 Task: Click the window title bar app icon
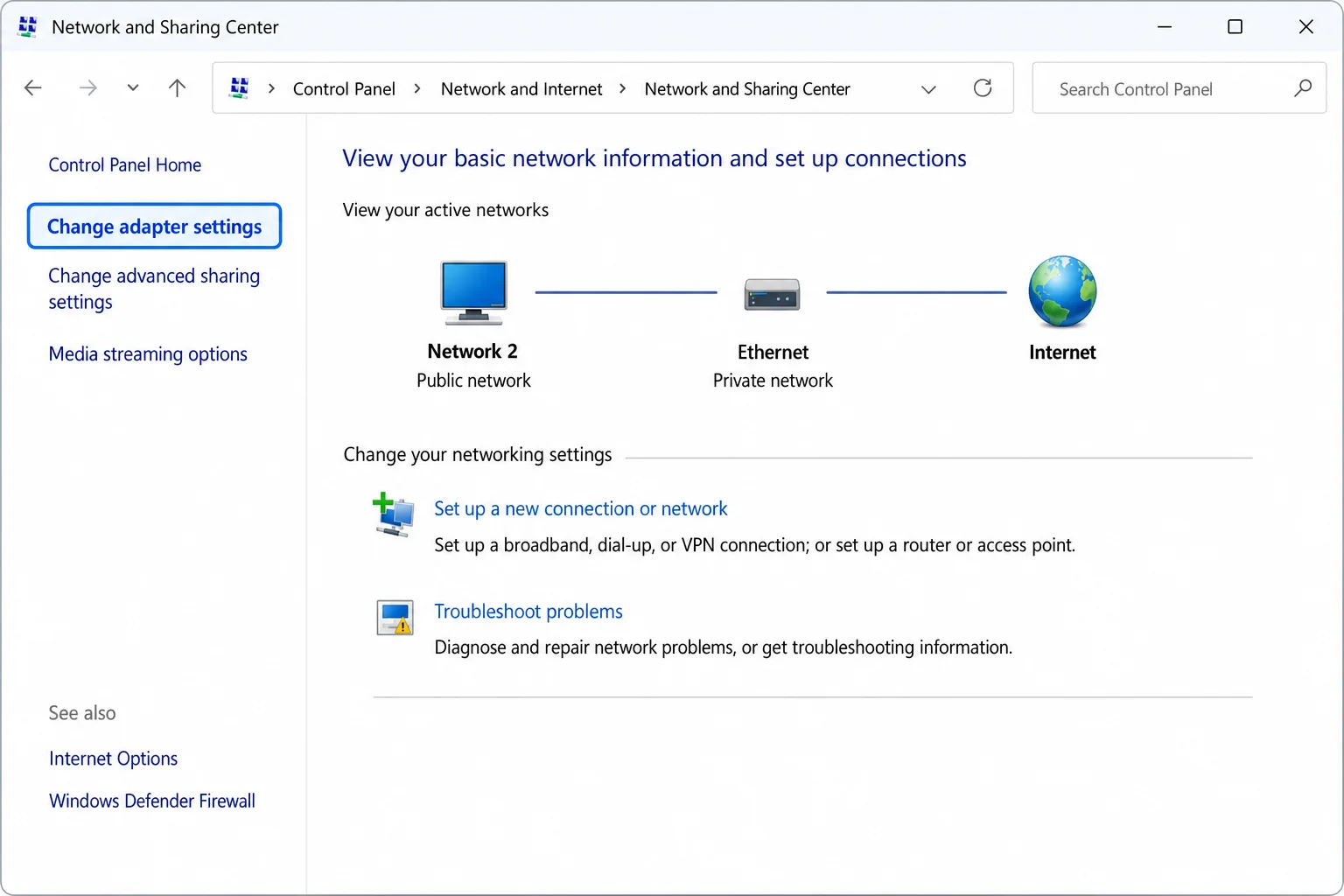click(27, 26)
